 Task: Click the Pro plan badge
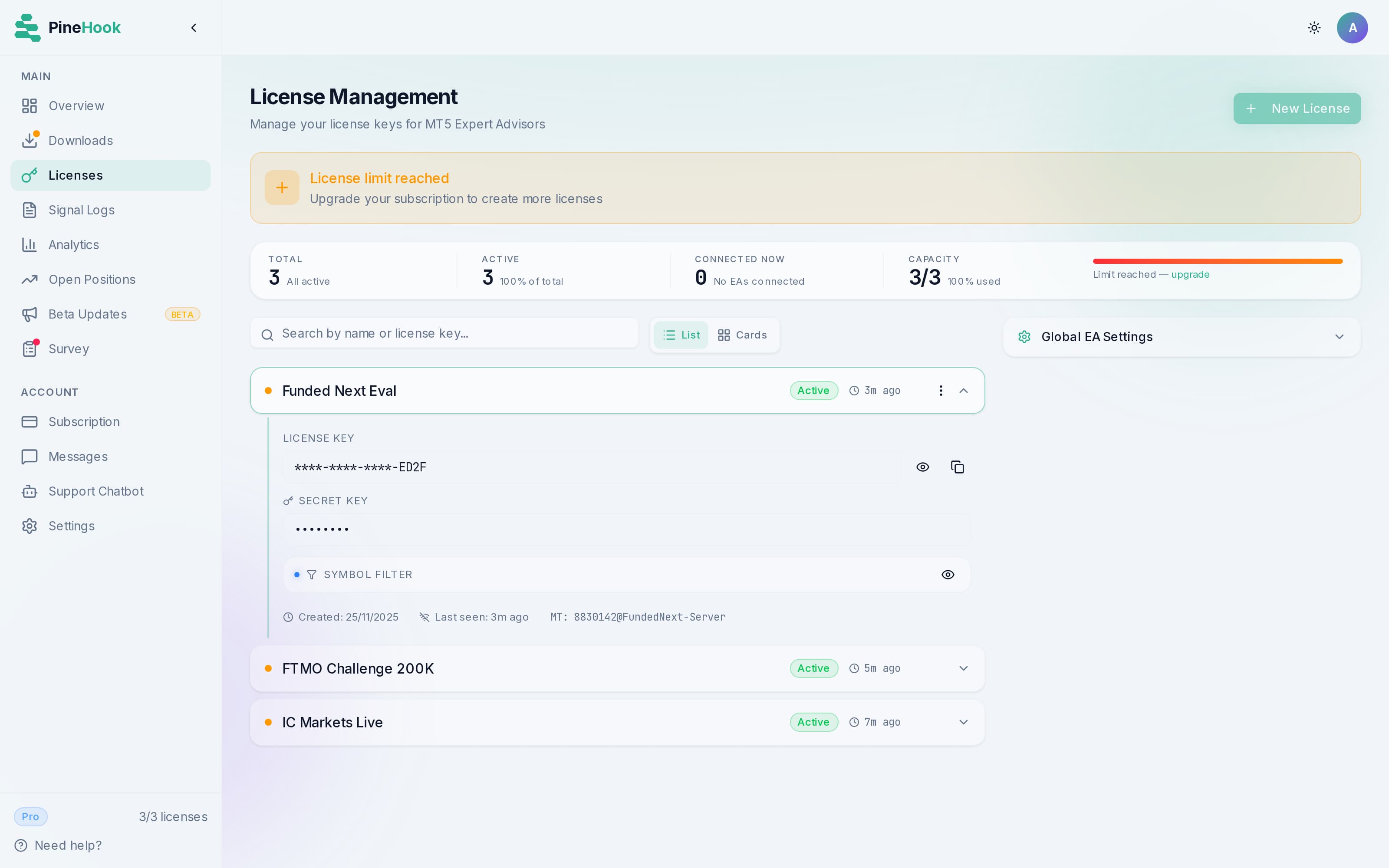pos(30,816)
